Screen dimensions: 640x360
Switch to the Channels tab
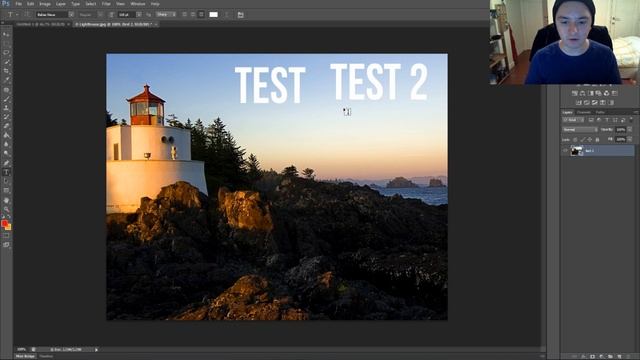[x=584, y=112]
